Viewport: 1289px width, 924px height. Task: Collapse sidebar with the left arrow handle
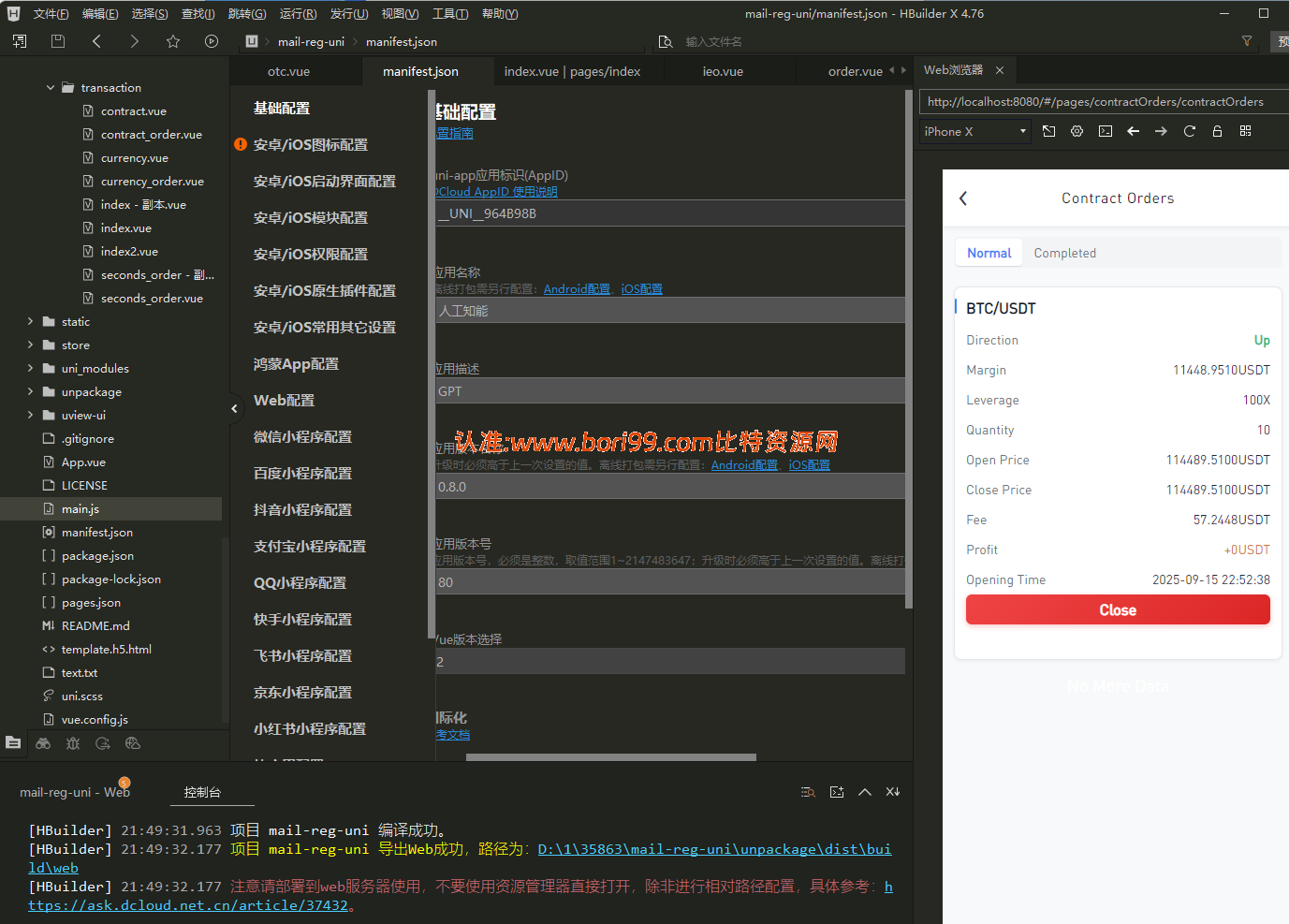pyautogui.click(x=234, y=408)
